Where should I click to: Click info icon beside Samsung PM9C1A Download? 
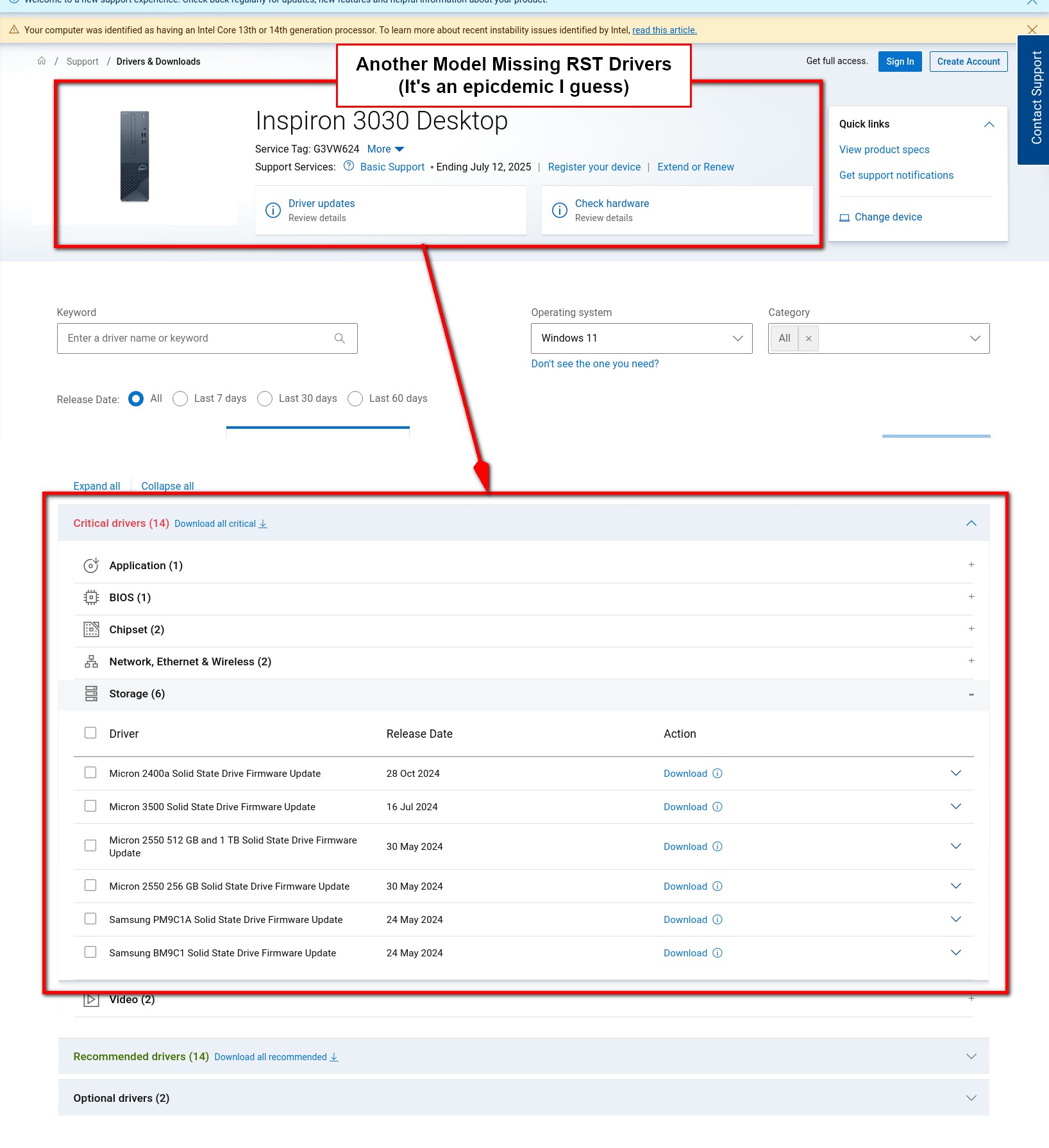click(718, 919)
